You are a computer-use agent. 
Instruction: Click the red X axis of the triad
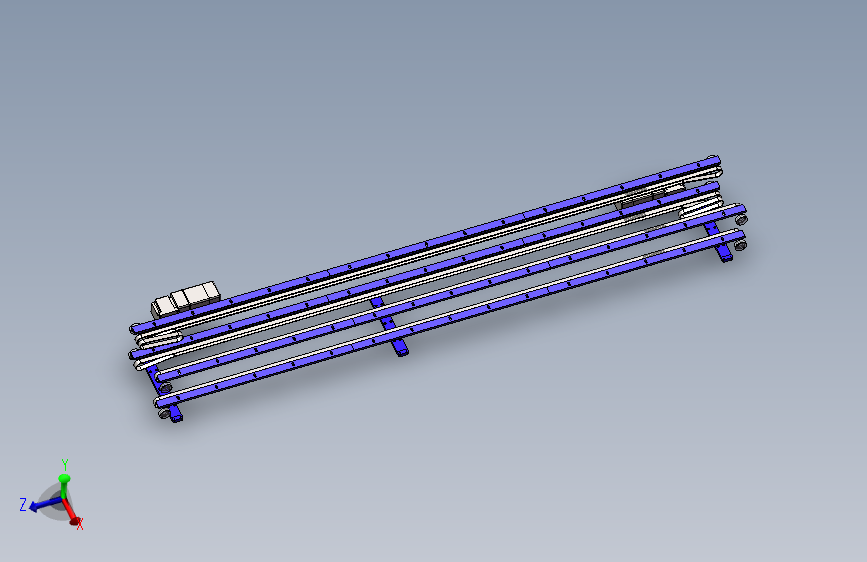tap(71, 511)
